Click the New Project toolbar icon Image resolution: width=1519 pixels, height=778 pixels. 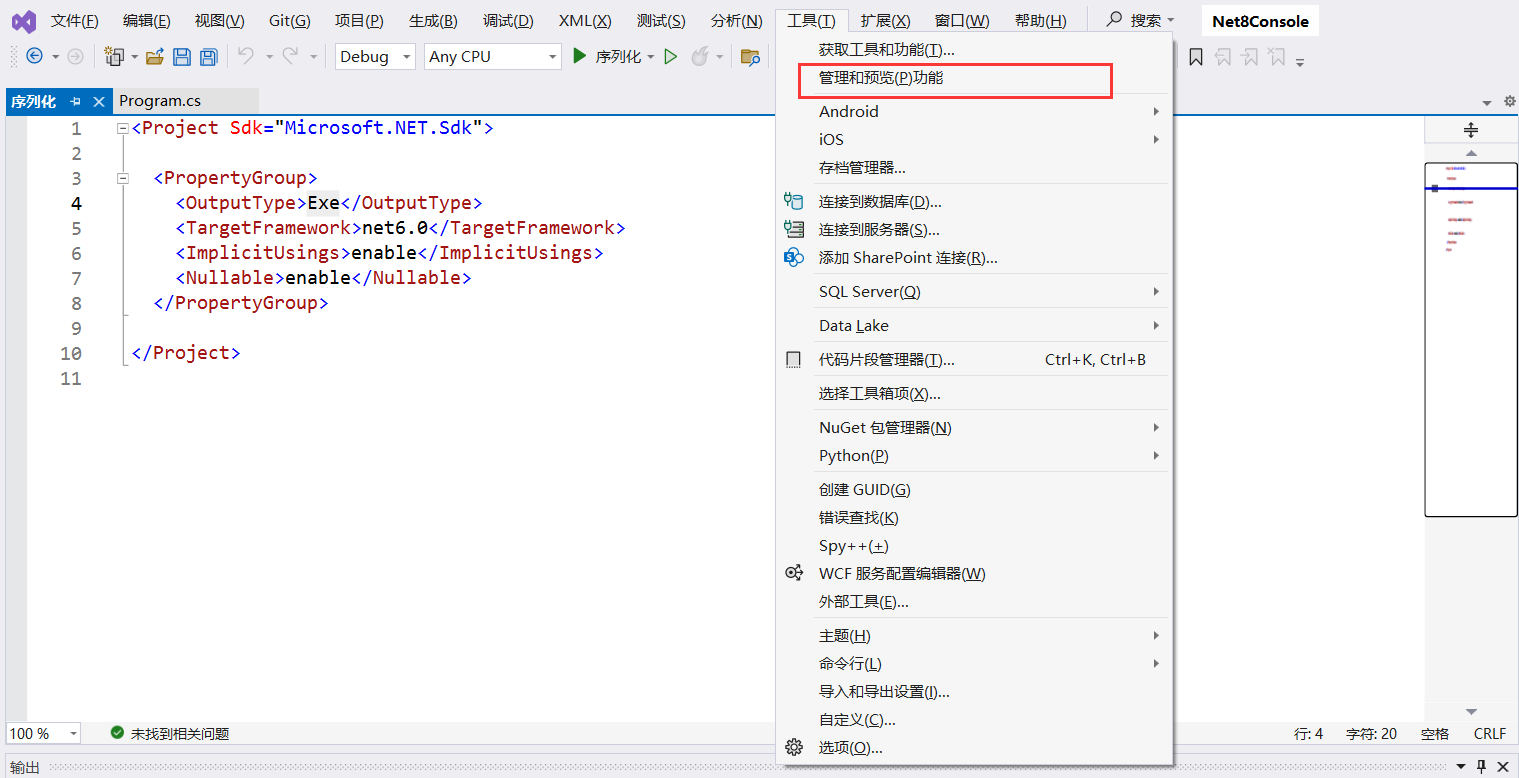(x=115, y=57)
